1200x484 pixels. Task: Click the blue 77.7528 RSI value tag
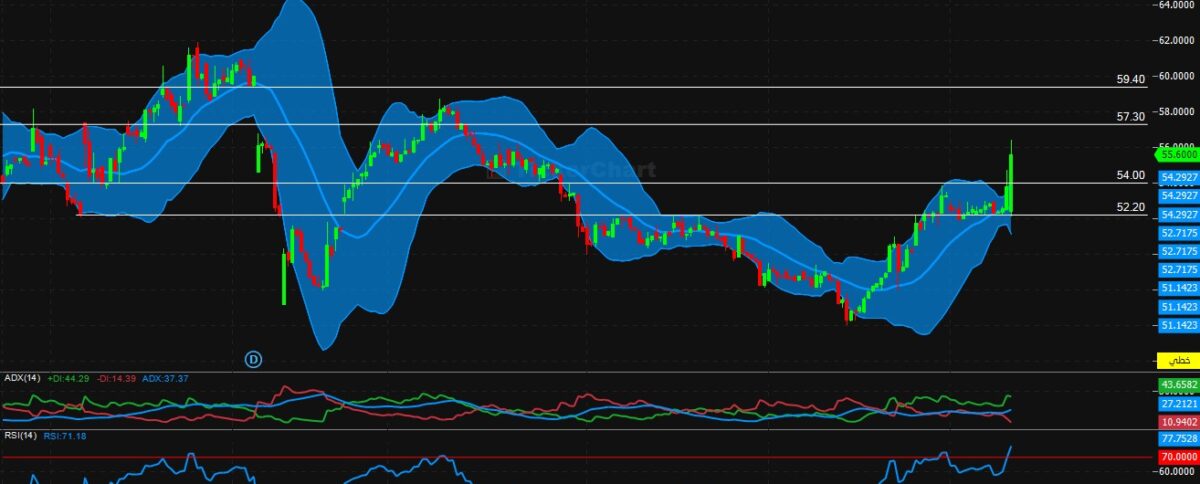1178,438
